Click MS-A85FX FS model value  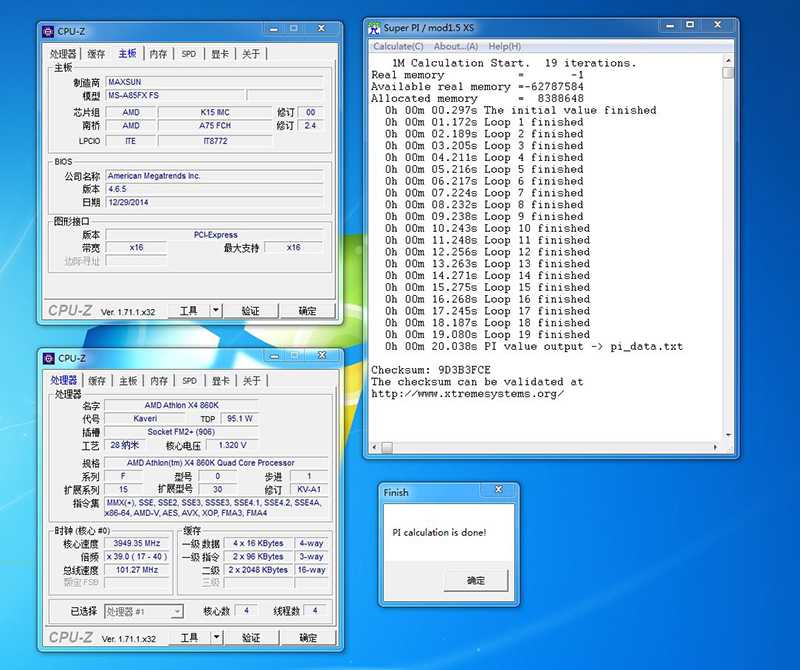click(175, 95)
